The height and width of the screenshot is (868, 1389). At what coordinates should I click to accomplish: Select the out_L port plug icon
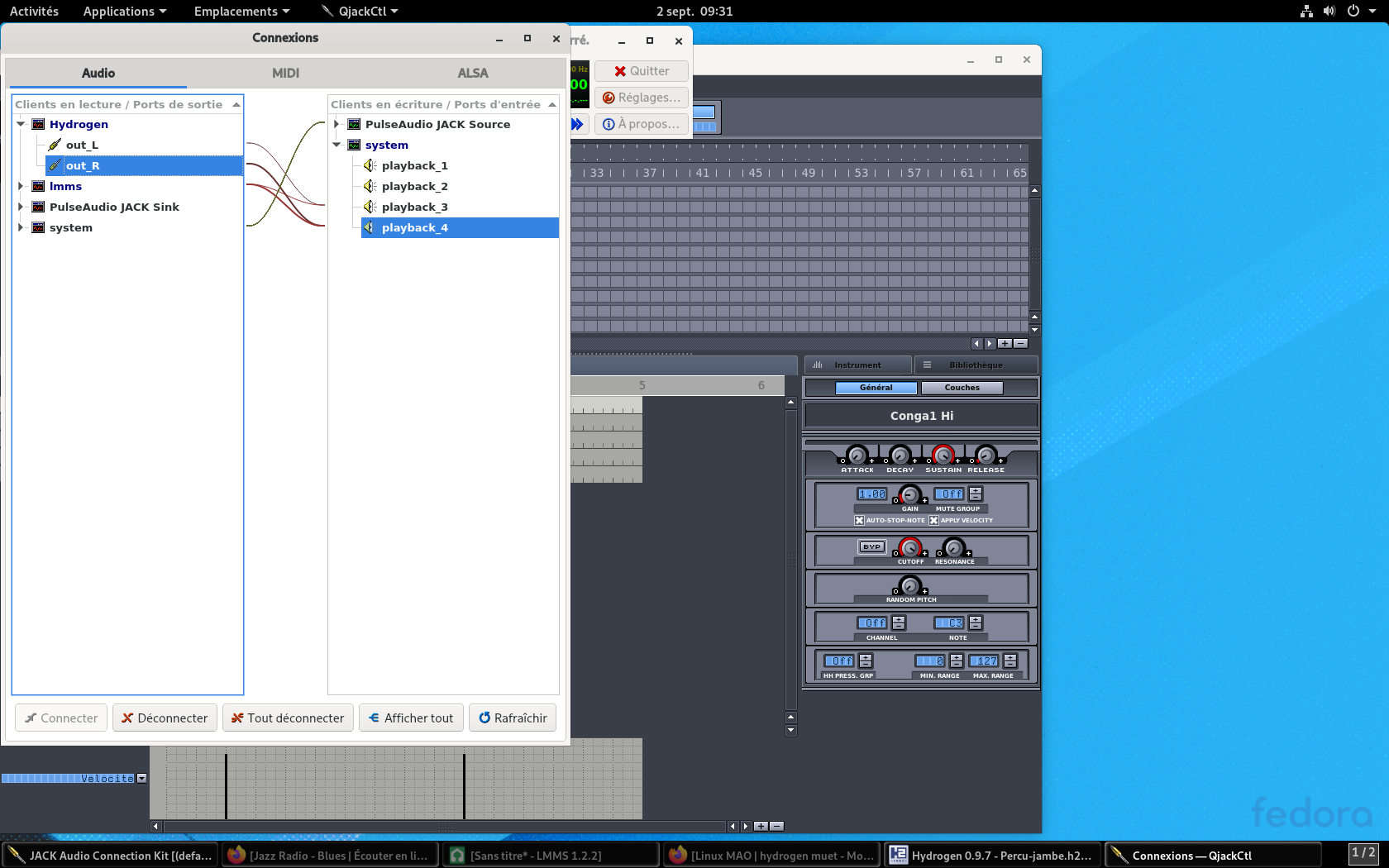pyautogui.click(x=55, y=145)
